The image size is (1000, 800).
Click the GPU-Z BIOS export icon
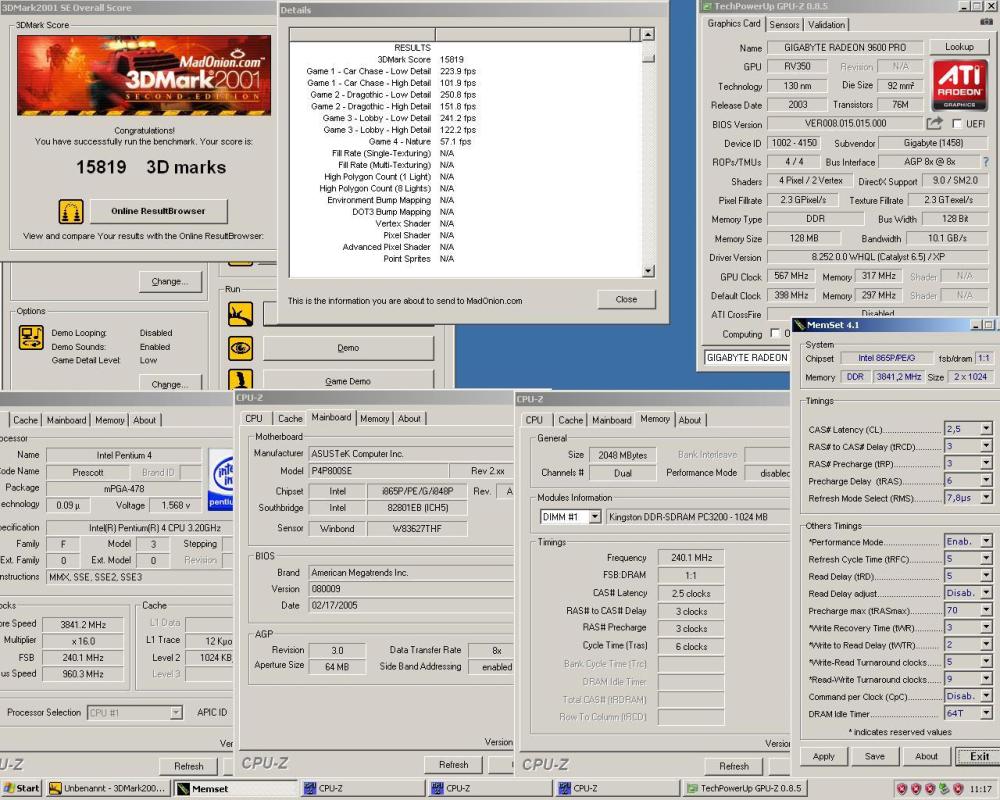coord(935,124)
